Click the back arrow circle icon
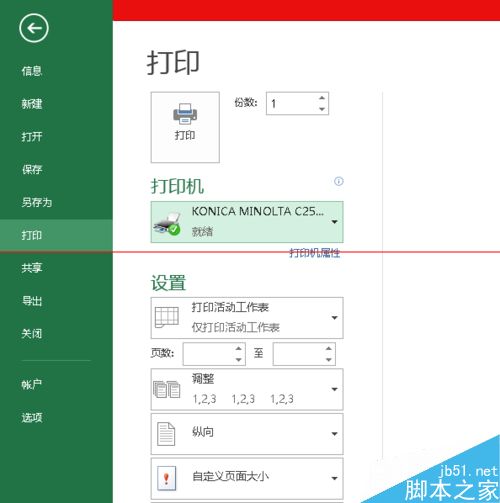This screenshot has width=500, height=503. pos(34,28)
